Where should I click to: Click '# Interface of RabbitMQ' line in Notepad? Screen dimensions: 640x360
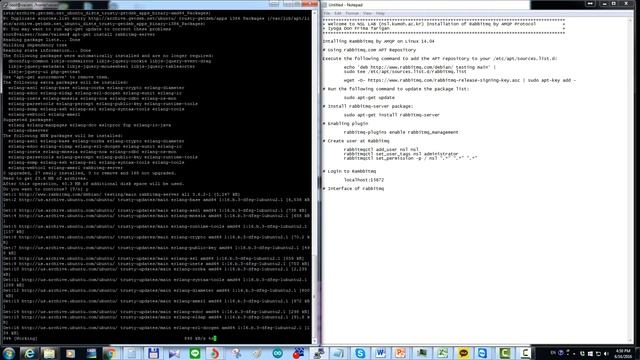(x=353, y=189)
